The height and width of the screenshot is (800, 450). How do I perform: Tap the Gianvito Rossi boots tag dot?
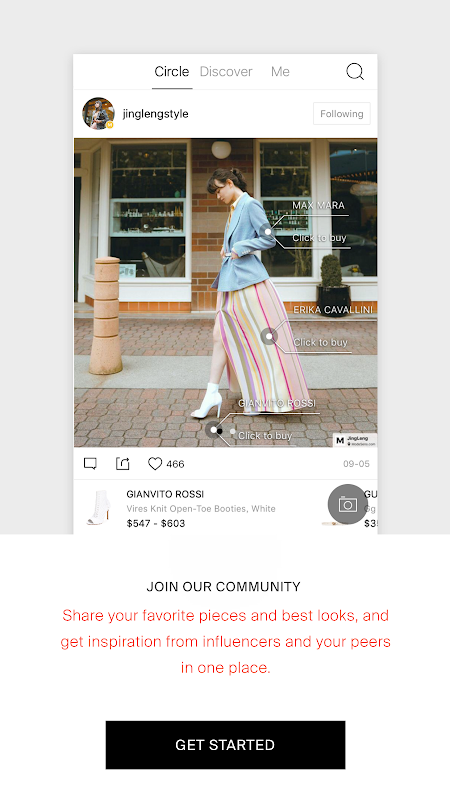[x=214, y=430]
